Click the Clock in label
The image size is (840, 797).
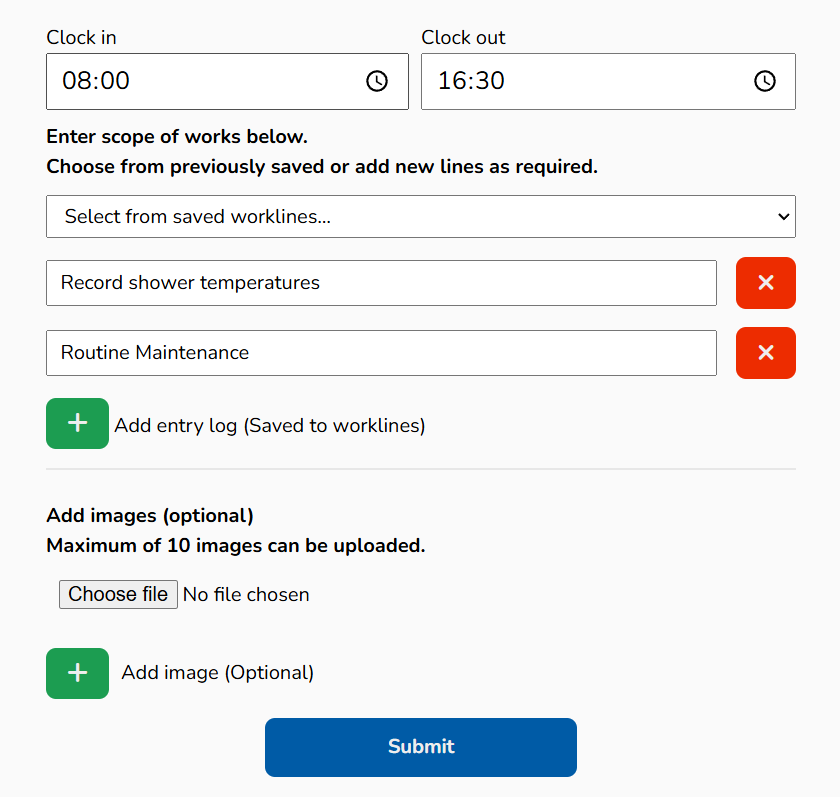point(81,38)
